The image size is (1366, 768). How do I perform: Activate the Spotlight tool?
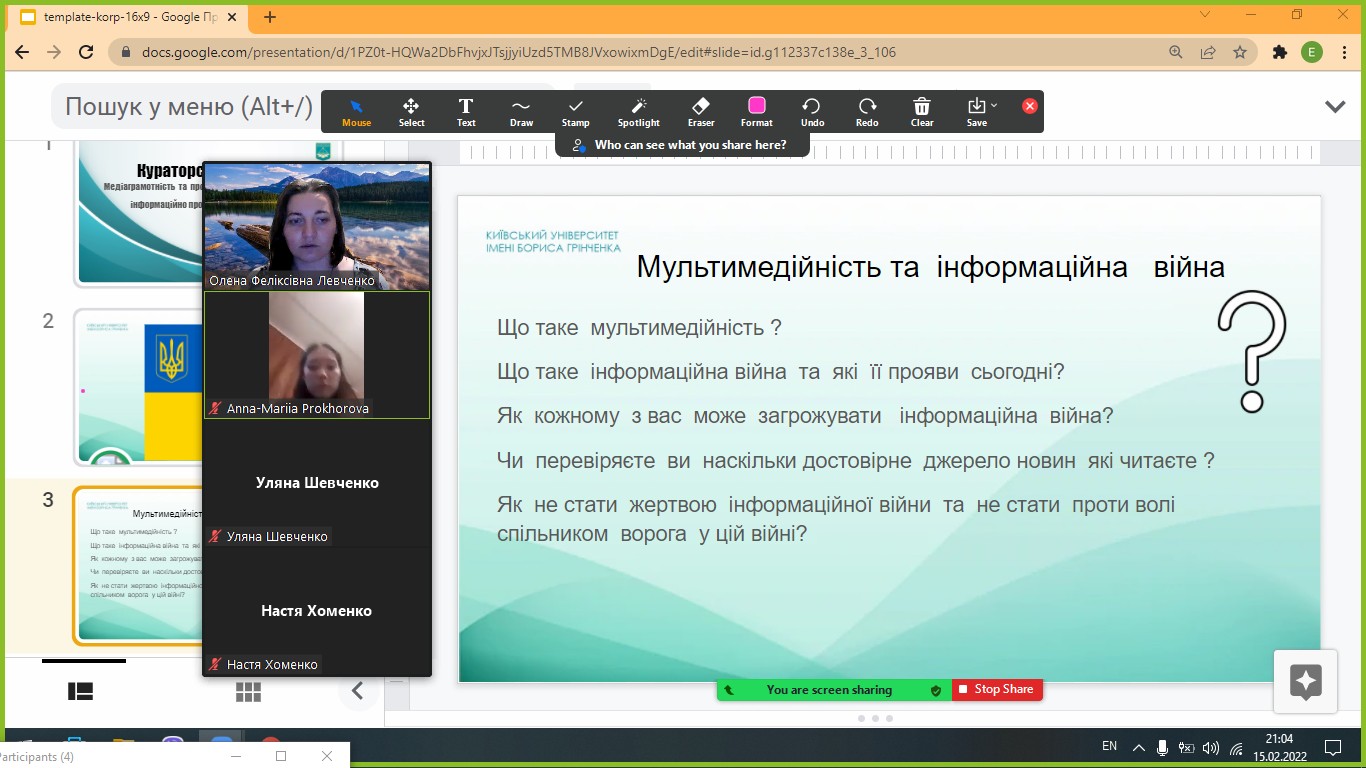(x=638, y=111)
